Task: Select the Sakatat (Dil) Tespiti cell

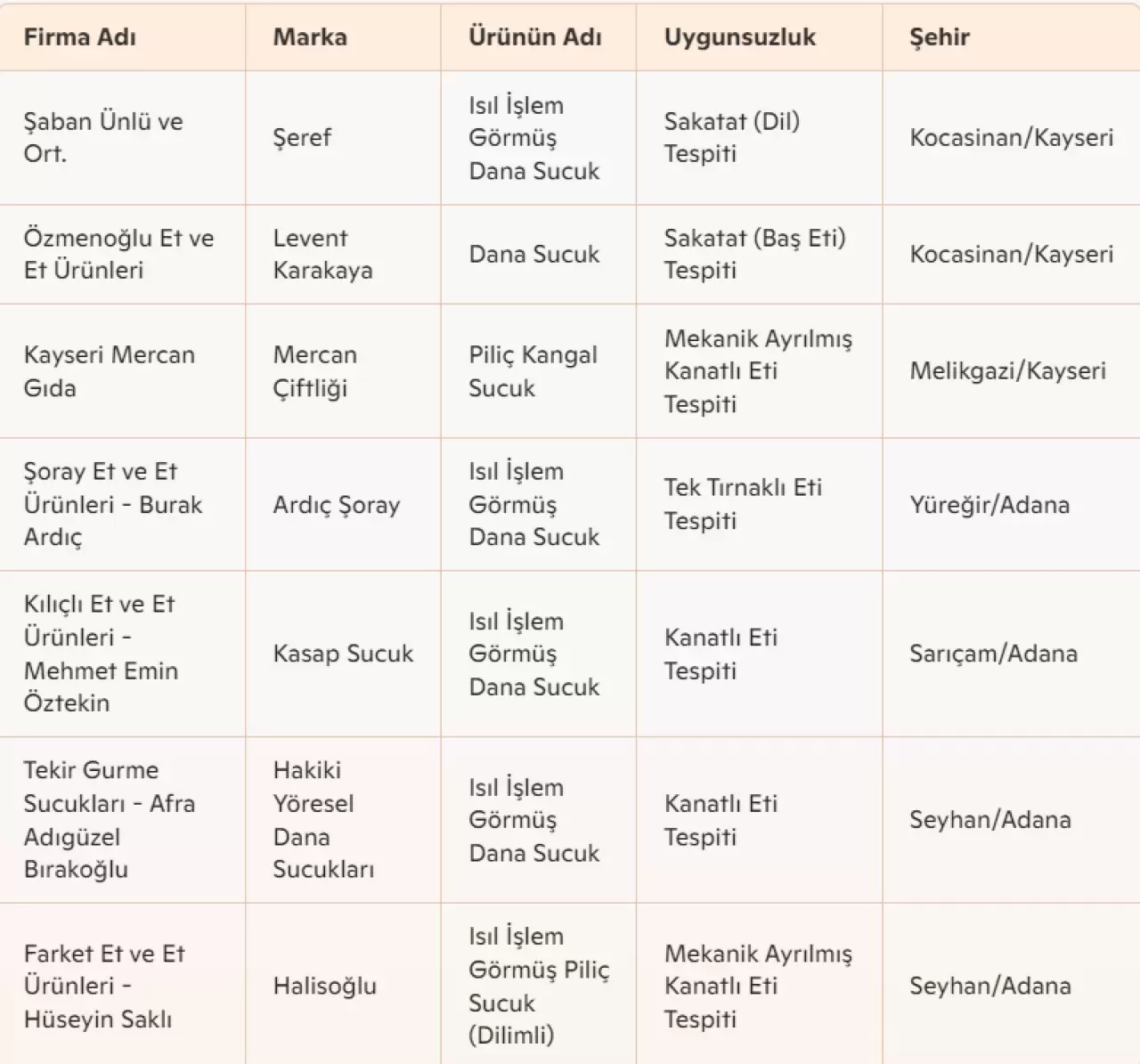Action: (x=732, y=137)
